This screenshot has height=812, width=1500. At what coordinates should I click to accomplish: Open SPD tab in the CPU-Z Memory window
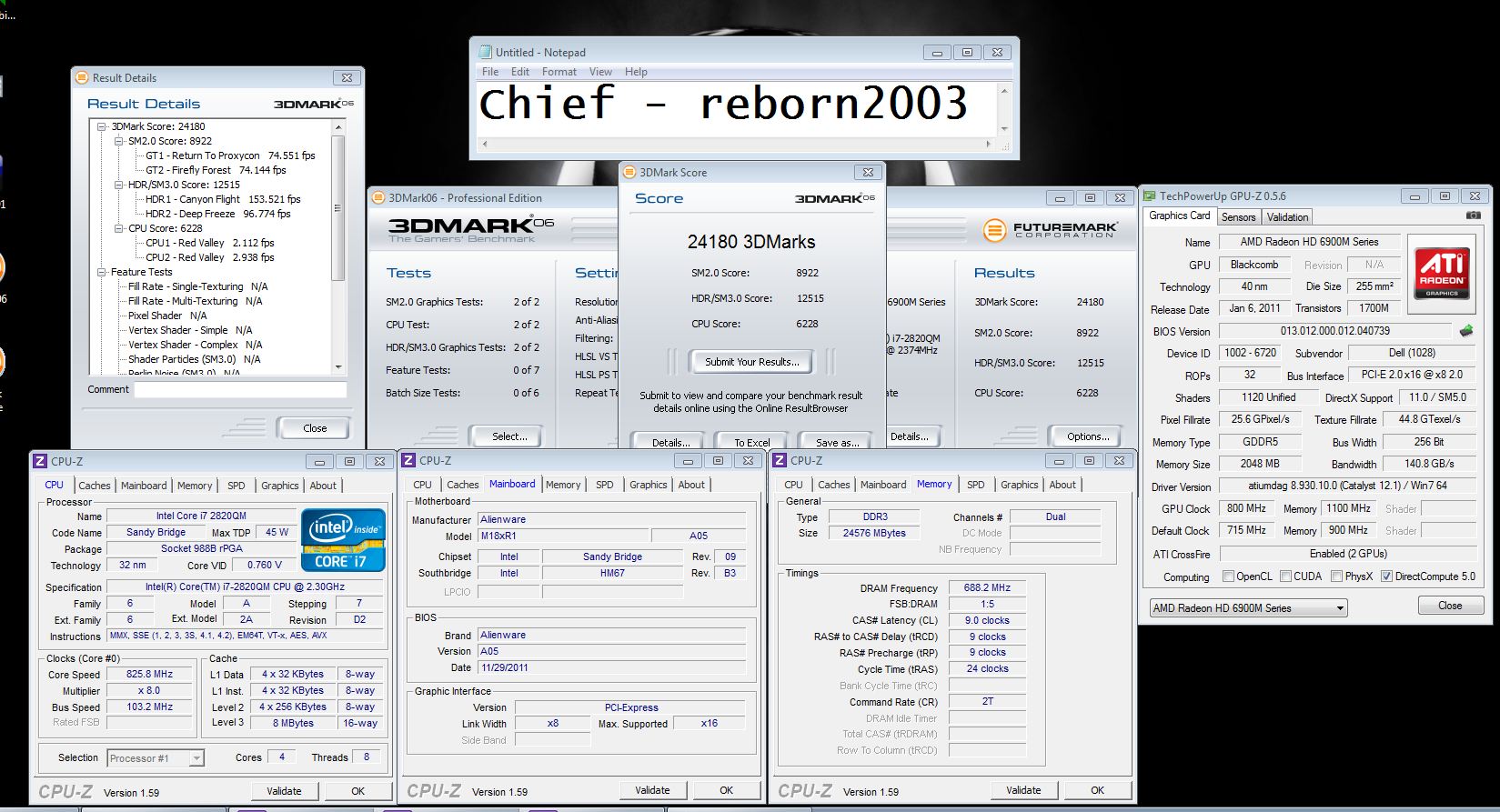click(976, 485)
